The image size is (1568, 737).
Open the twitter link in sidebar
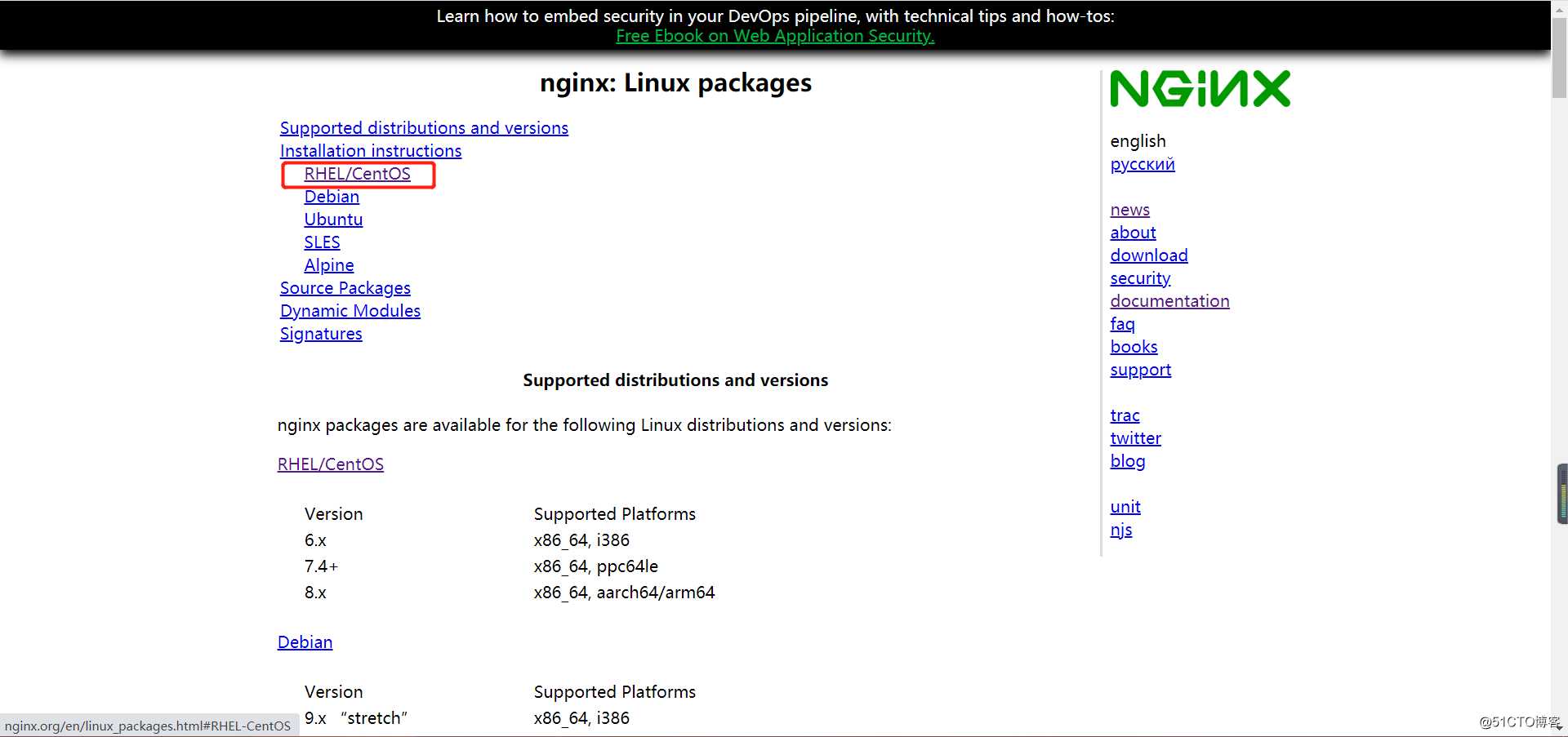[x=1136, y=438]
